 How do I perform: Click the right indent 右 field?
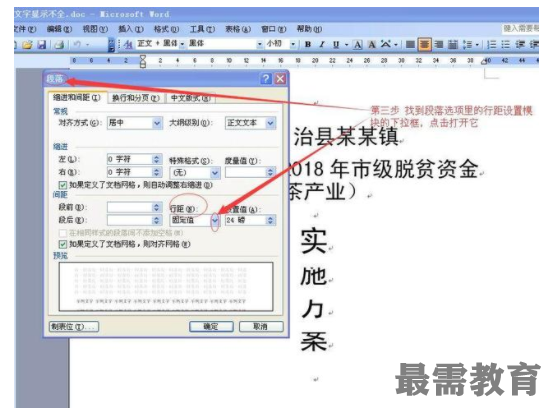click(x=129, y=172)
